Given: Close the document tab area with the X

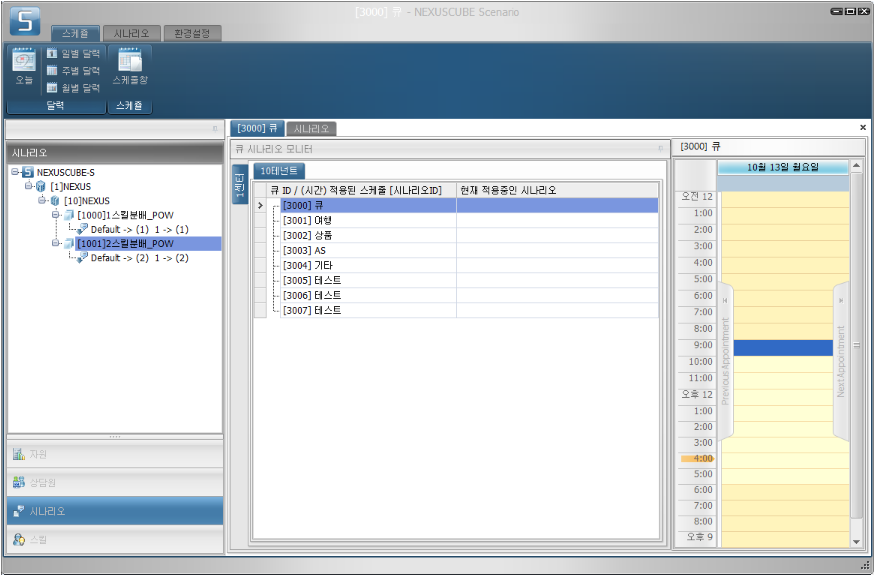Looking at the screenshot, I should pos(863,128).
